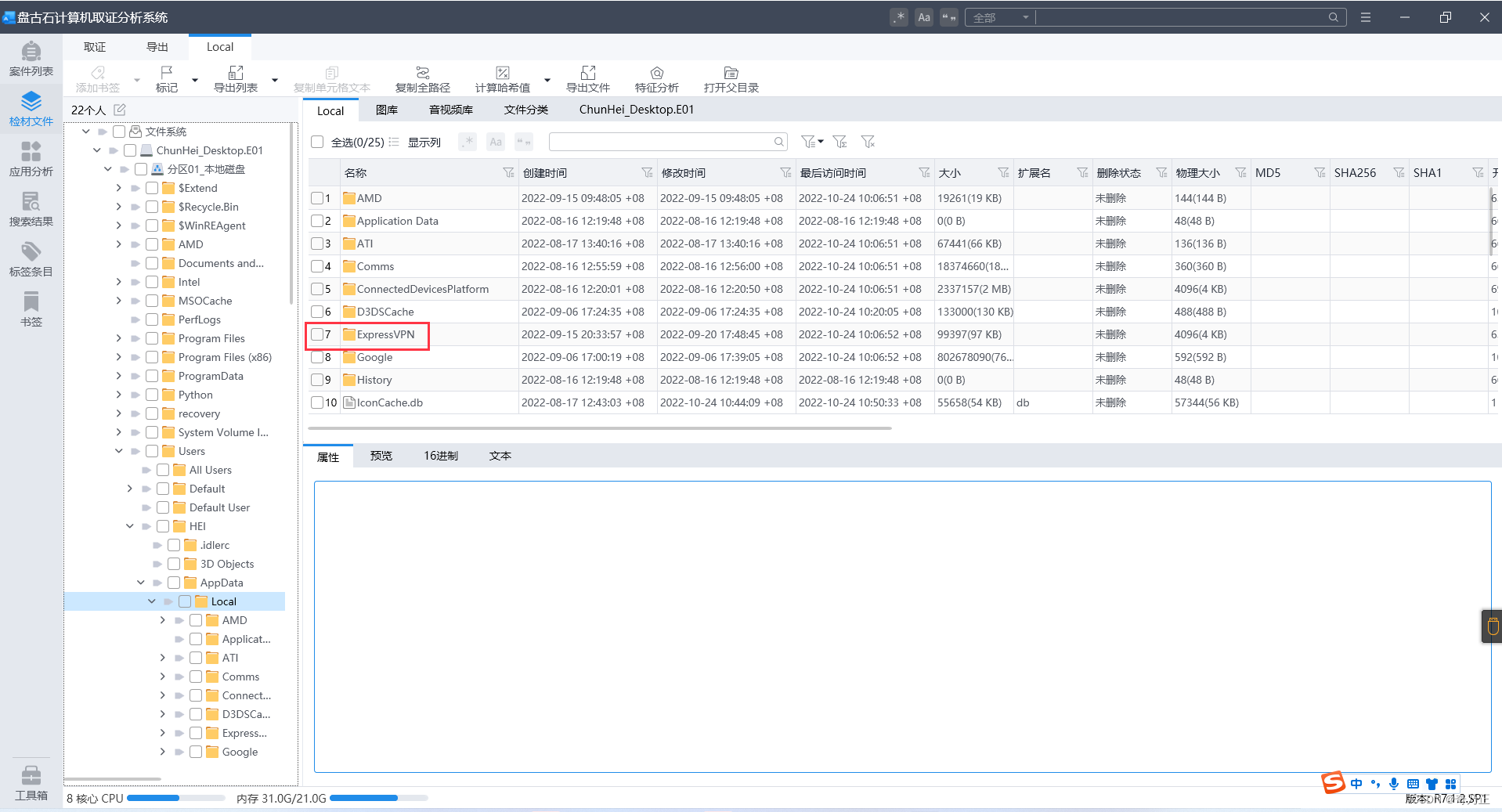Check the Local folder tree checkbox
The width and height of the screenshot is (1502, 812).
click(185, 601)
